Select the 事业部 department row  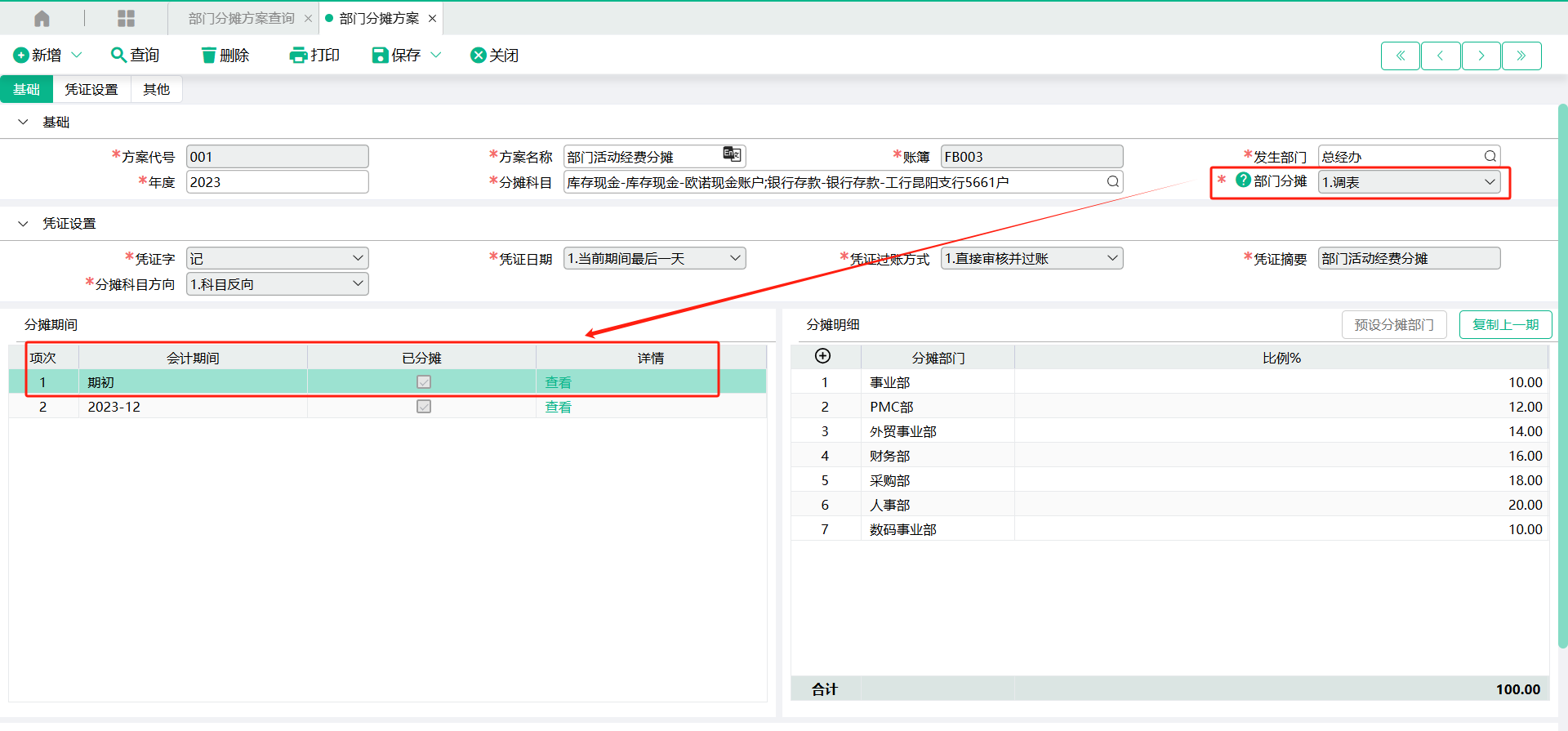[1169, 382]
